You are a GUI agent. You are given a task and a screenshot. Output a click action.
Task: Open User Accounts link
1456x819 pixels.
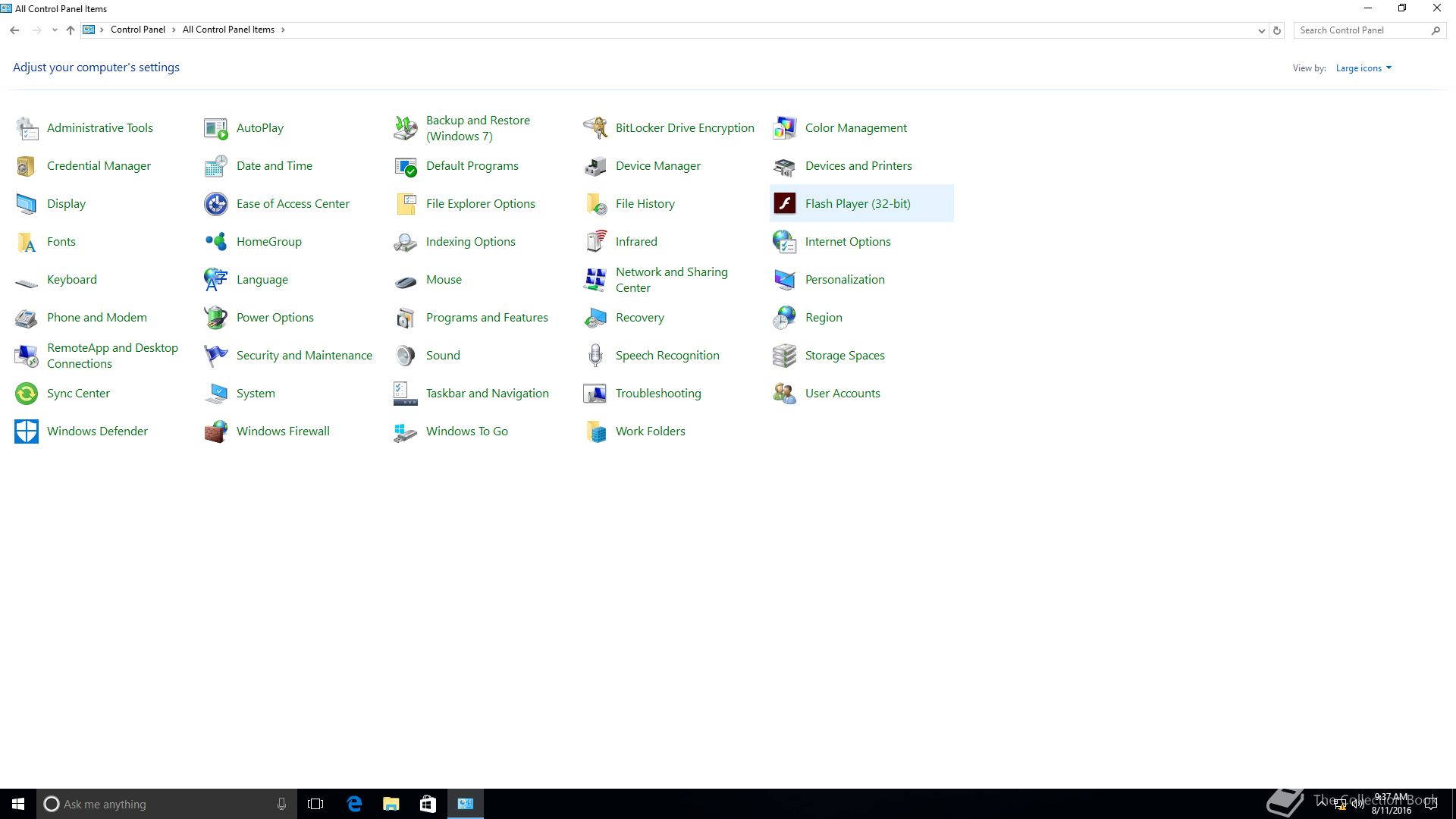[x=843, y=394]
